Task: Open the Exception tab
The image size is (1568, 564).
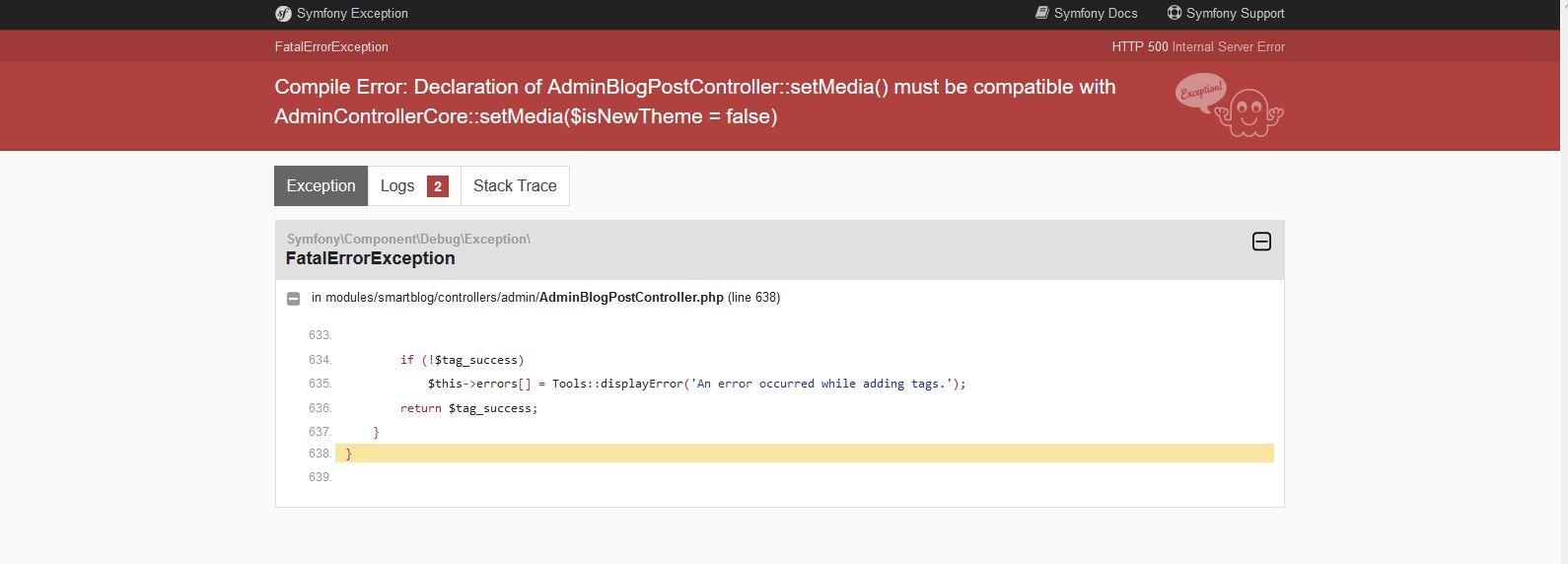Action: (x=321, y=185)
